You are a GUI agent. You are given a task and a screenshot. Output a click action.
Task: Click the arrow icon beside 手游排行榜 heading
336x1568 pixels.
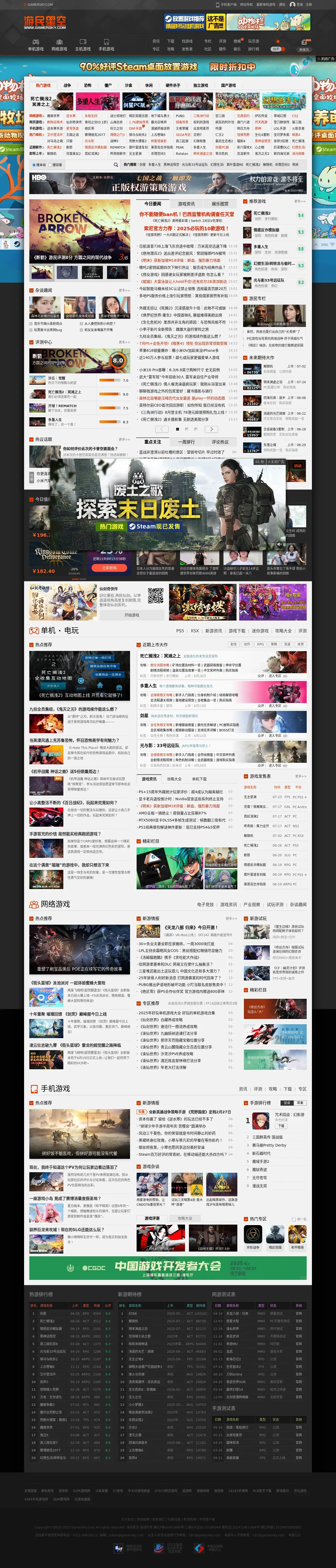click(x=245, y=1103)
